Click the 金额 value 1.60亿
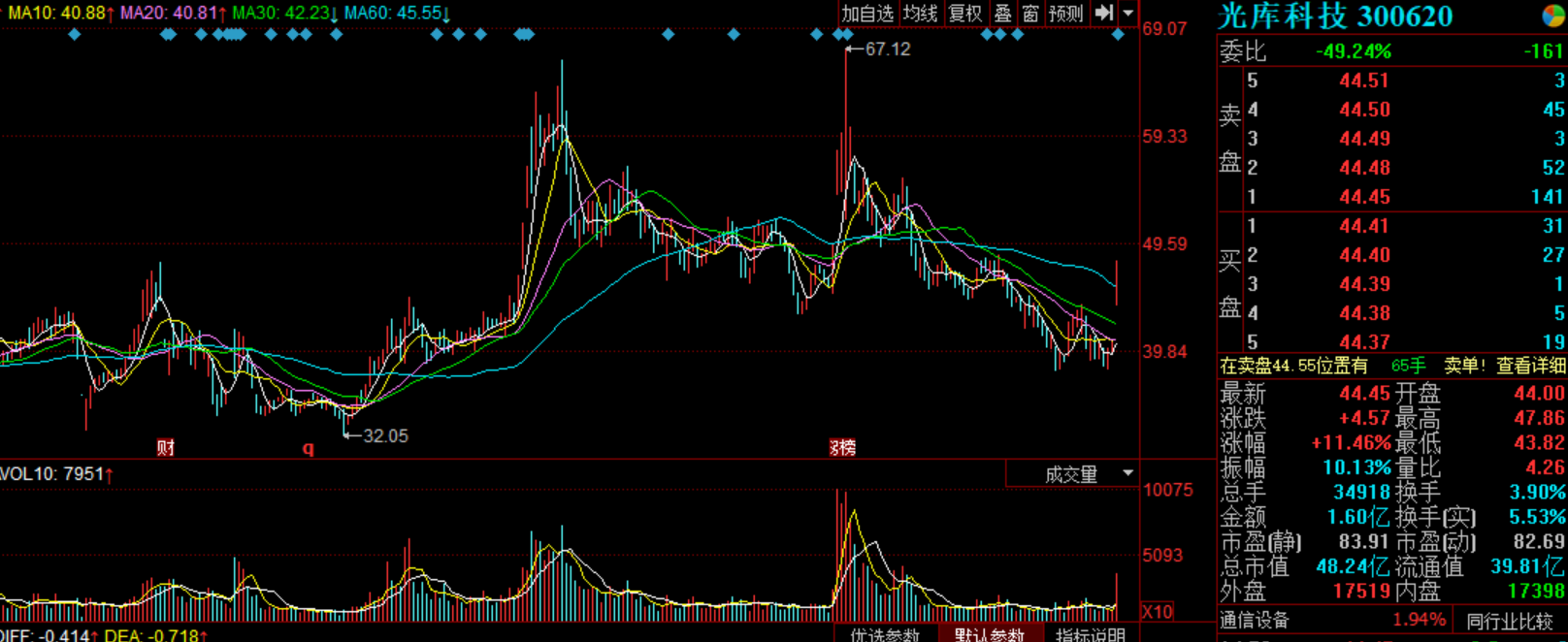 coord(1359,517)
